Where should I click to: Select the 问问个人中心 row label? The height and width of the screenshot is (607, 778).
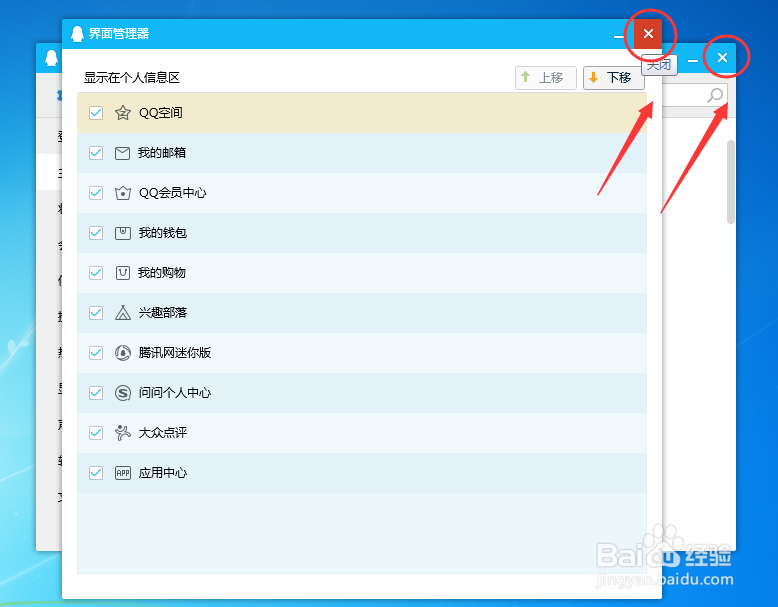[175, 393]
